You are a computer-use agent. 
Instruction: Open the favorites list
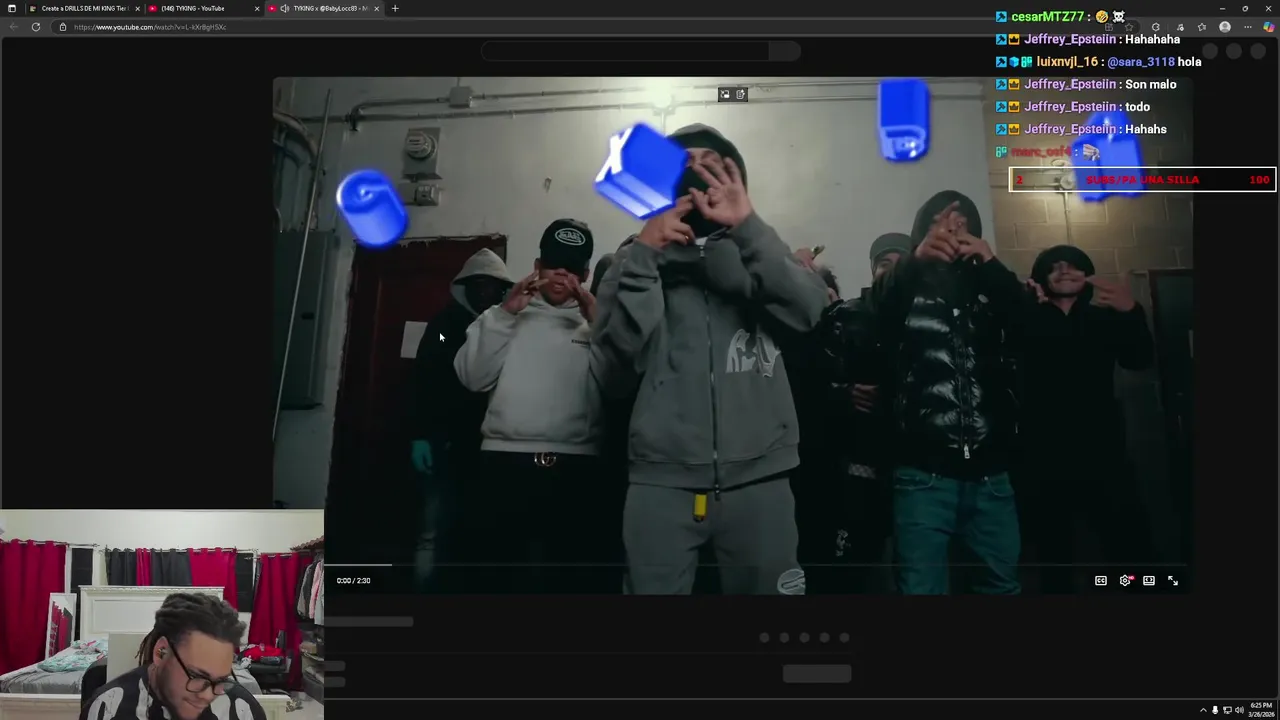tap(1202, 27)
